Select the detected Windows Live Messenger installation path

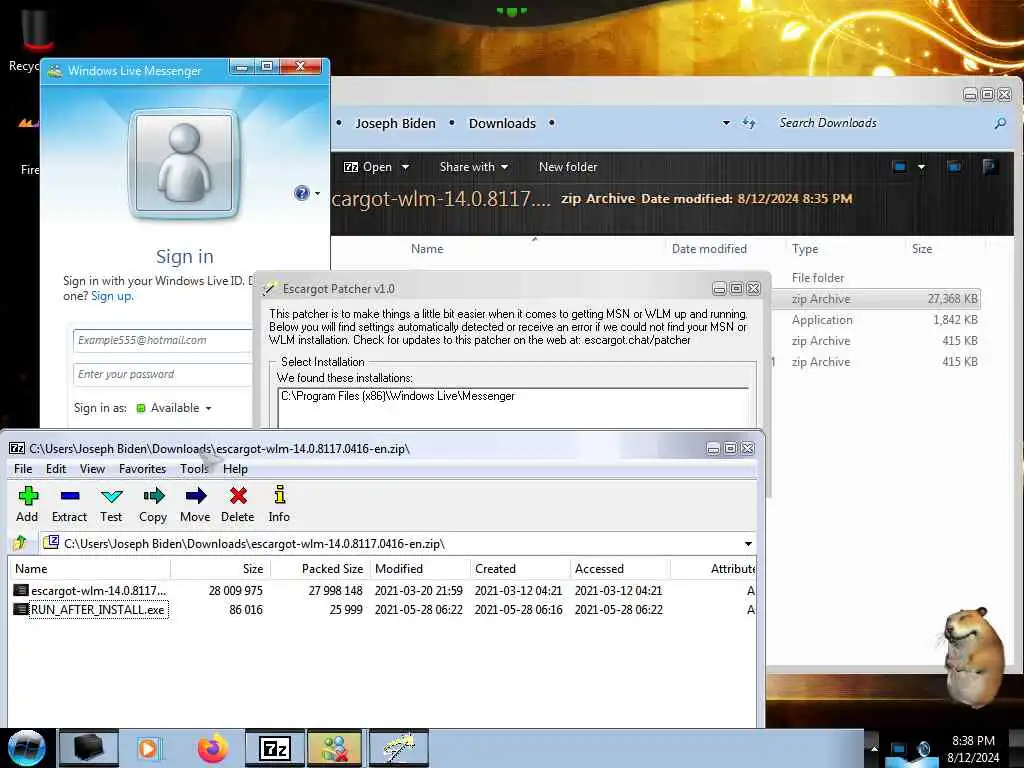point(398,396)
